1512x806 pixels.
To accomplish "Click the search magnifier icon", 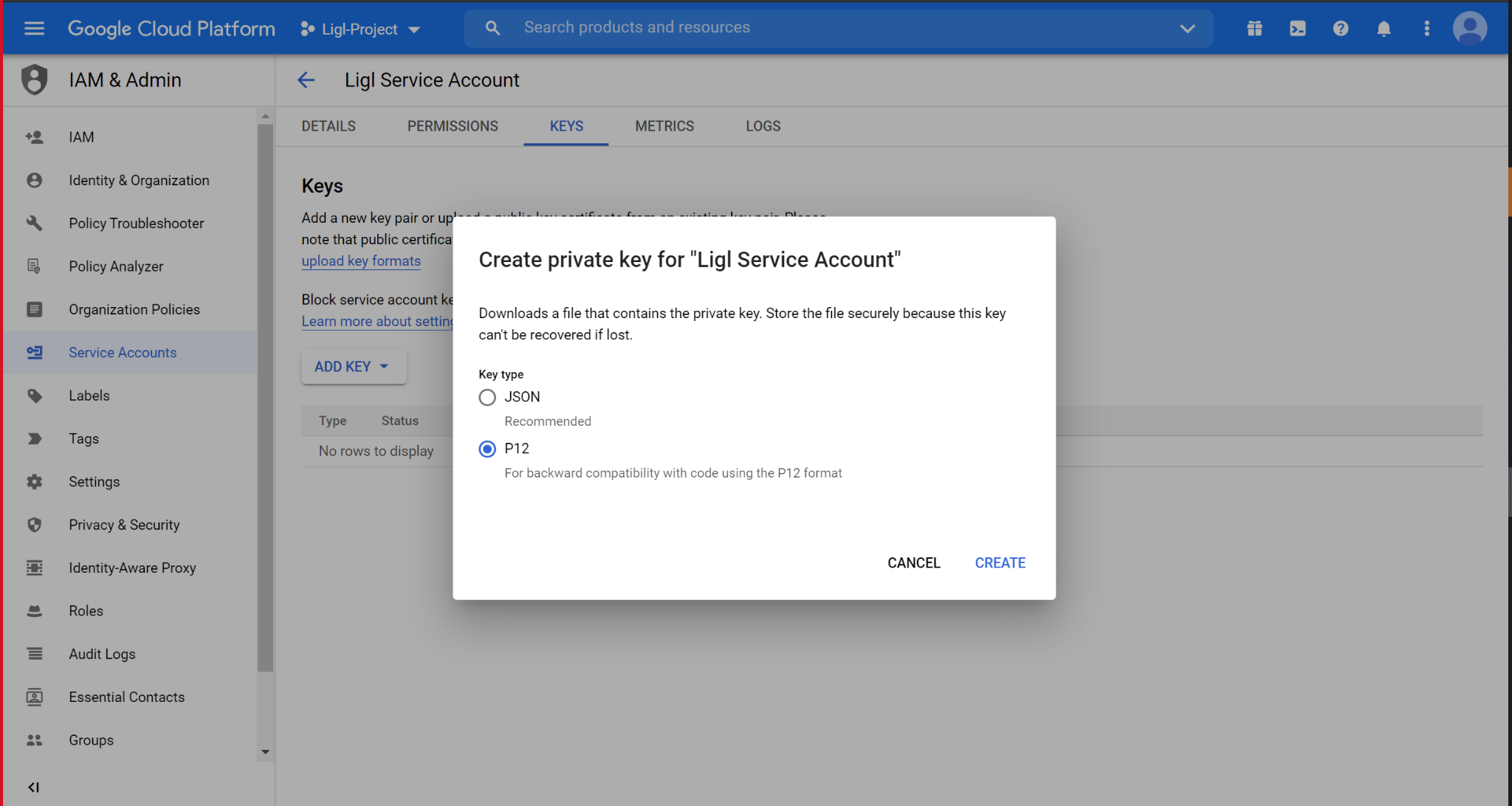I will (492, 28).
